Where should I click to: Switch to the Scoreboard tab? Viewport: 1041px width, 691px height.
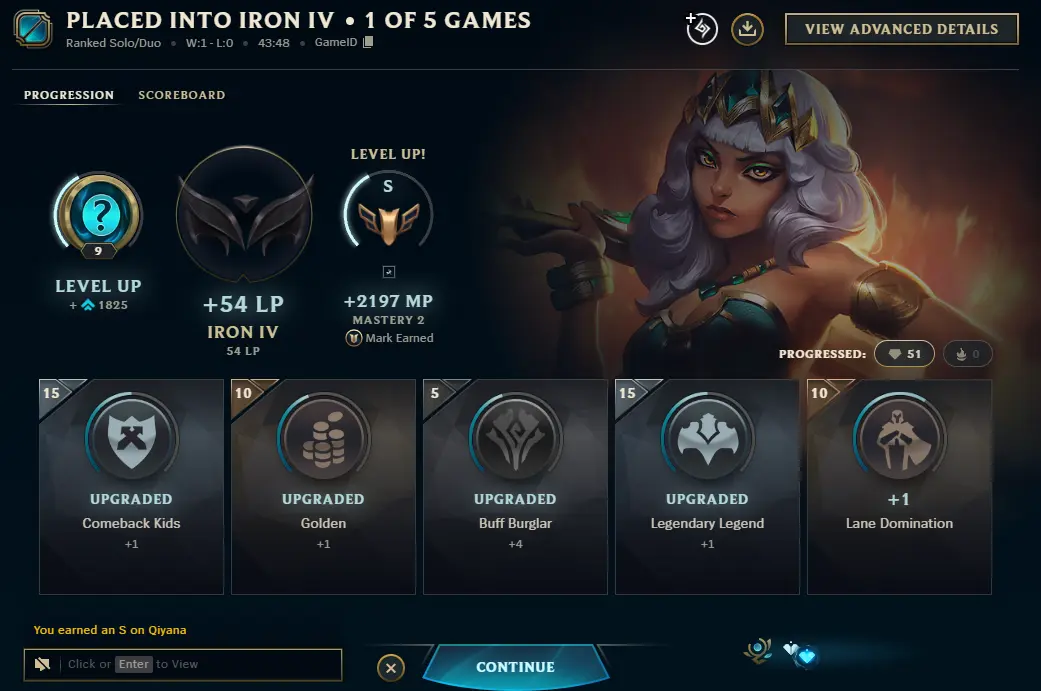[x=182, y=95]
